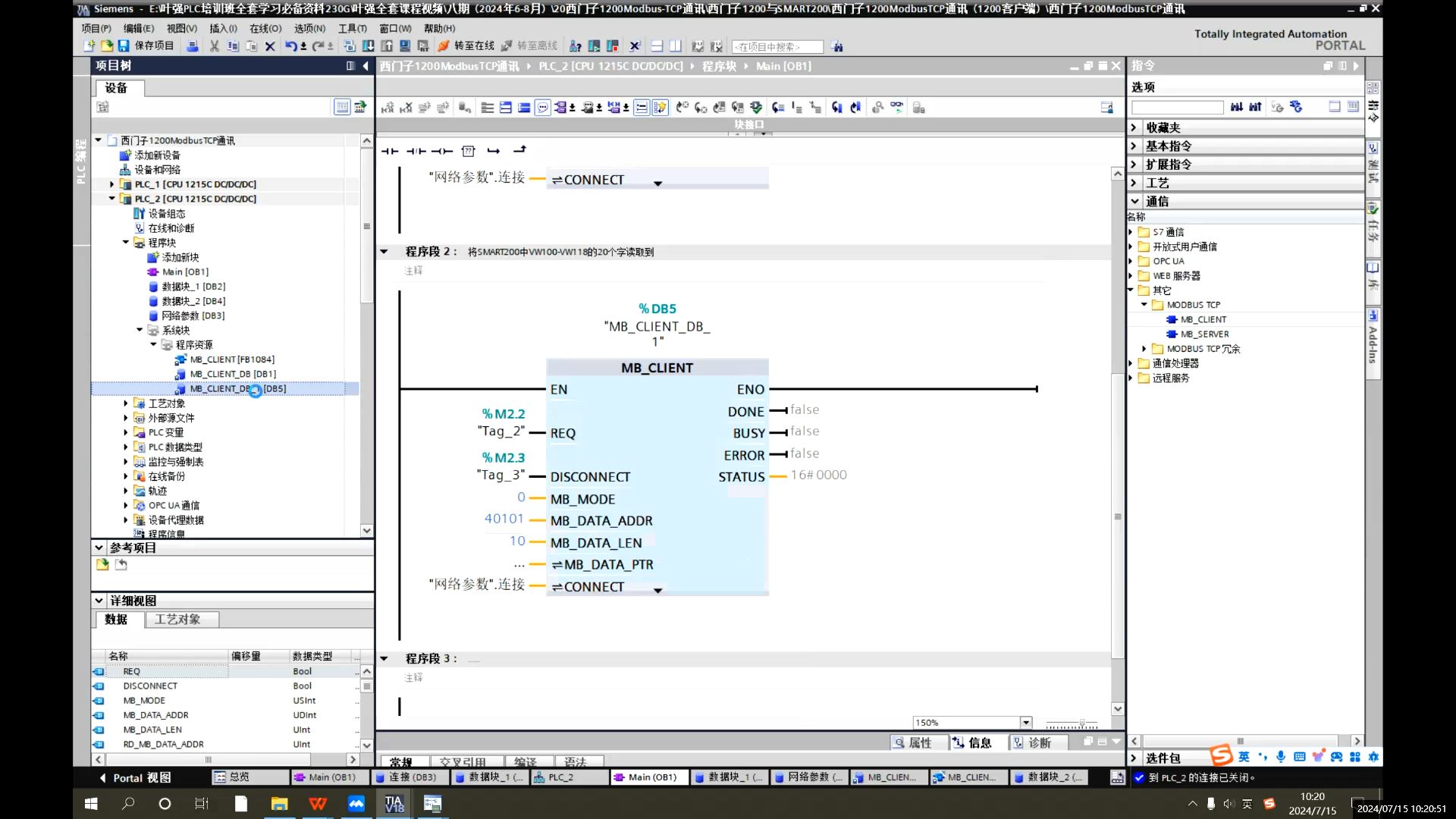This screenshot has height=819, width=1456.
Task: Click the cut scissors icon
Action: point(215,46)
